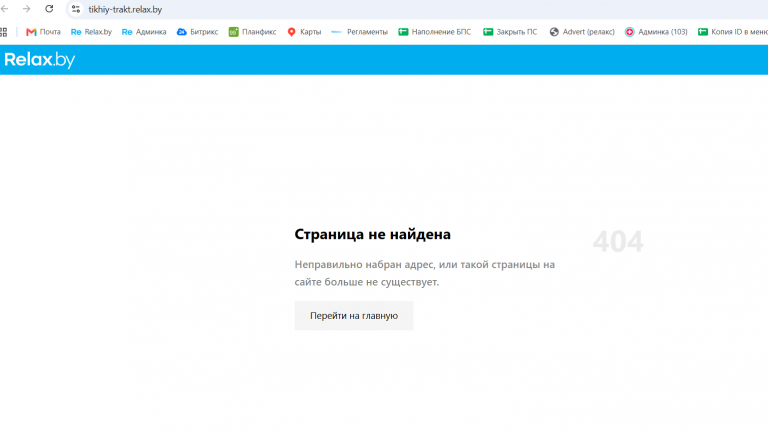Open the Relax.by bookmark

tap(91, 32)
